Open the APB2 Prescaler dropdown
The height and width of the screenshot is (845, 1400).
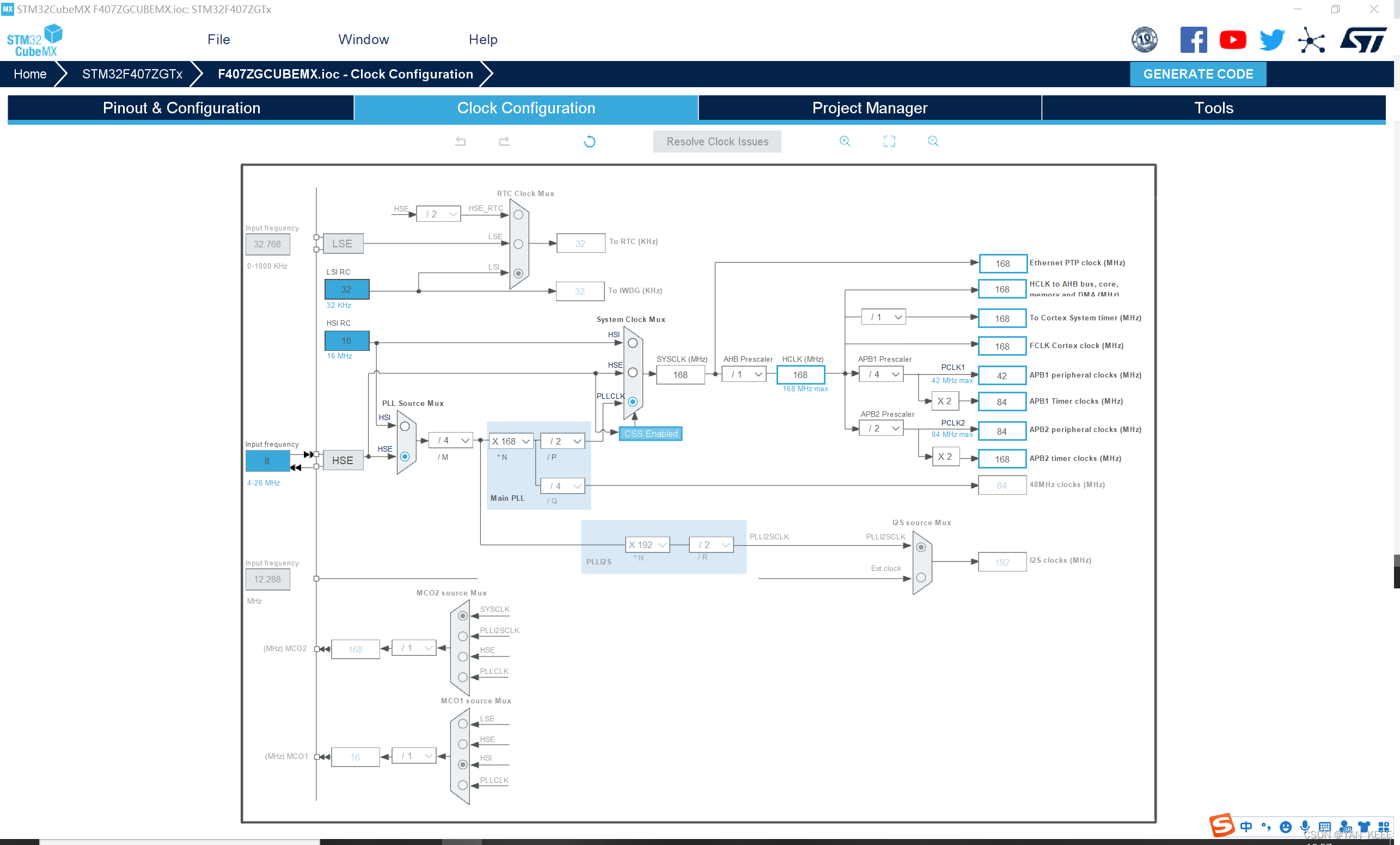[881, 428]
